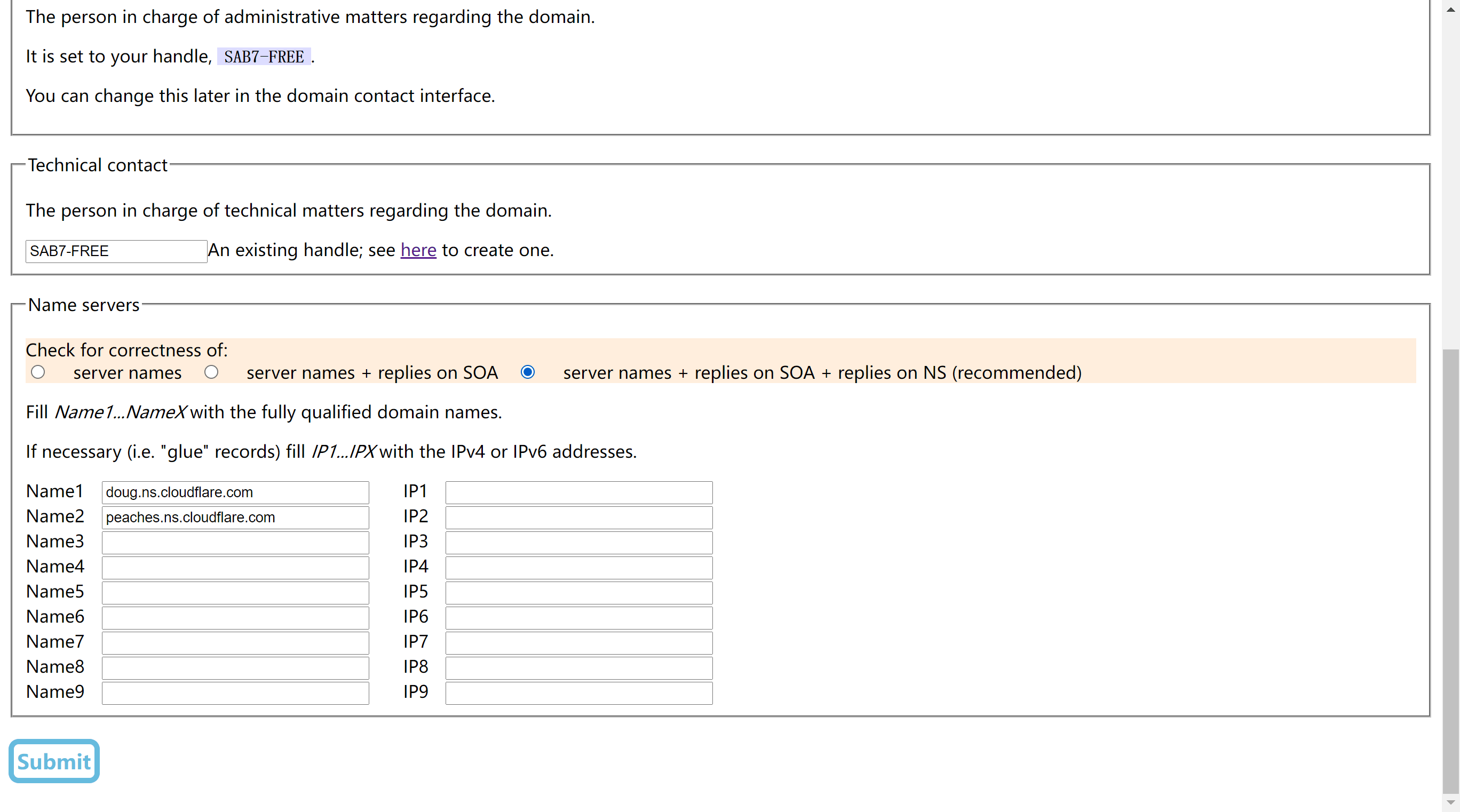Click the Name6 server input field
Image resolution: width=1460 pixels, height=812 pixels.
click(x=235, y=618)
